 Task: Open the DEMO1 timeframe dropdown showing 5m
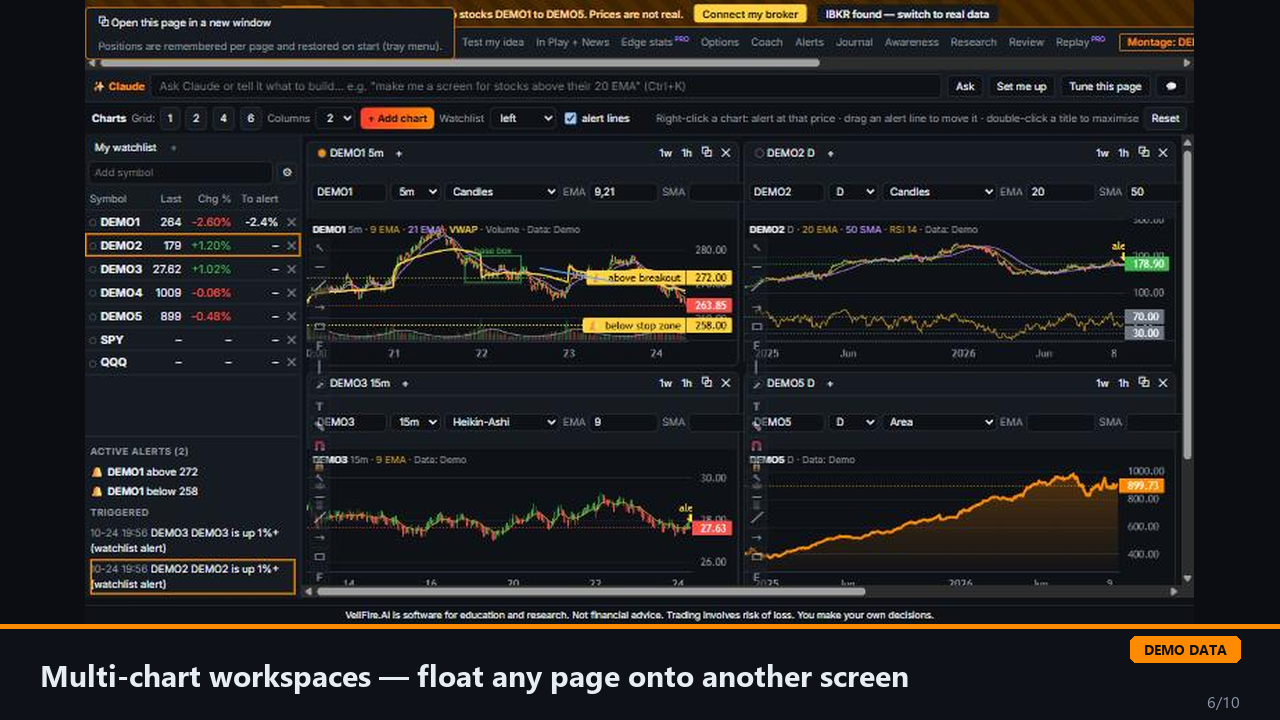pyautogui.click(x=417, y=192)
